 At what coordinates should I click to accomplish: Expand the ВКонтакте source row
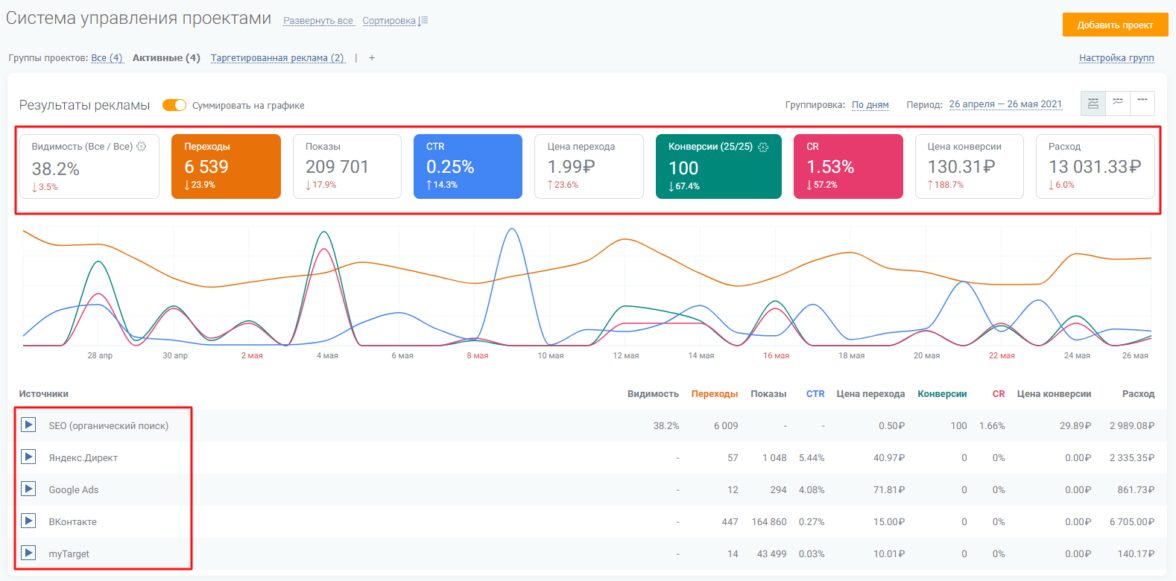[x=29, y=521]
